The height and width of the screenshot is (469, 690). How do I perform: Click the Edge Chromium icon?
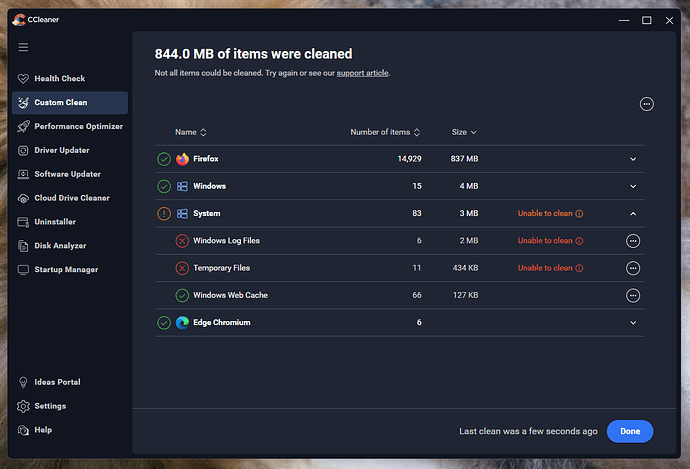pos(182,323)
